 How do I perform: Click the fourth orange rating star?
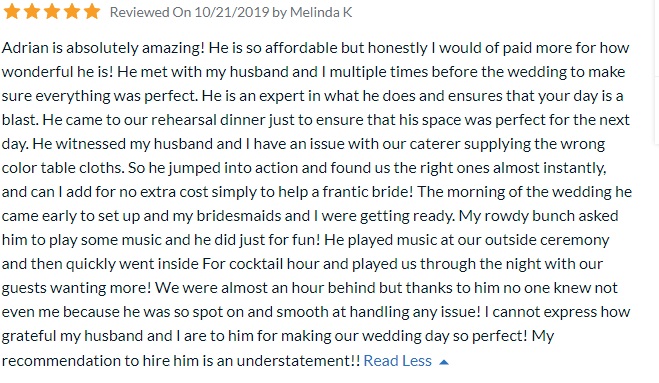pos(72,12)
